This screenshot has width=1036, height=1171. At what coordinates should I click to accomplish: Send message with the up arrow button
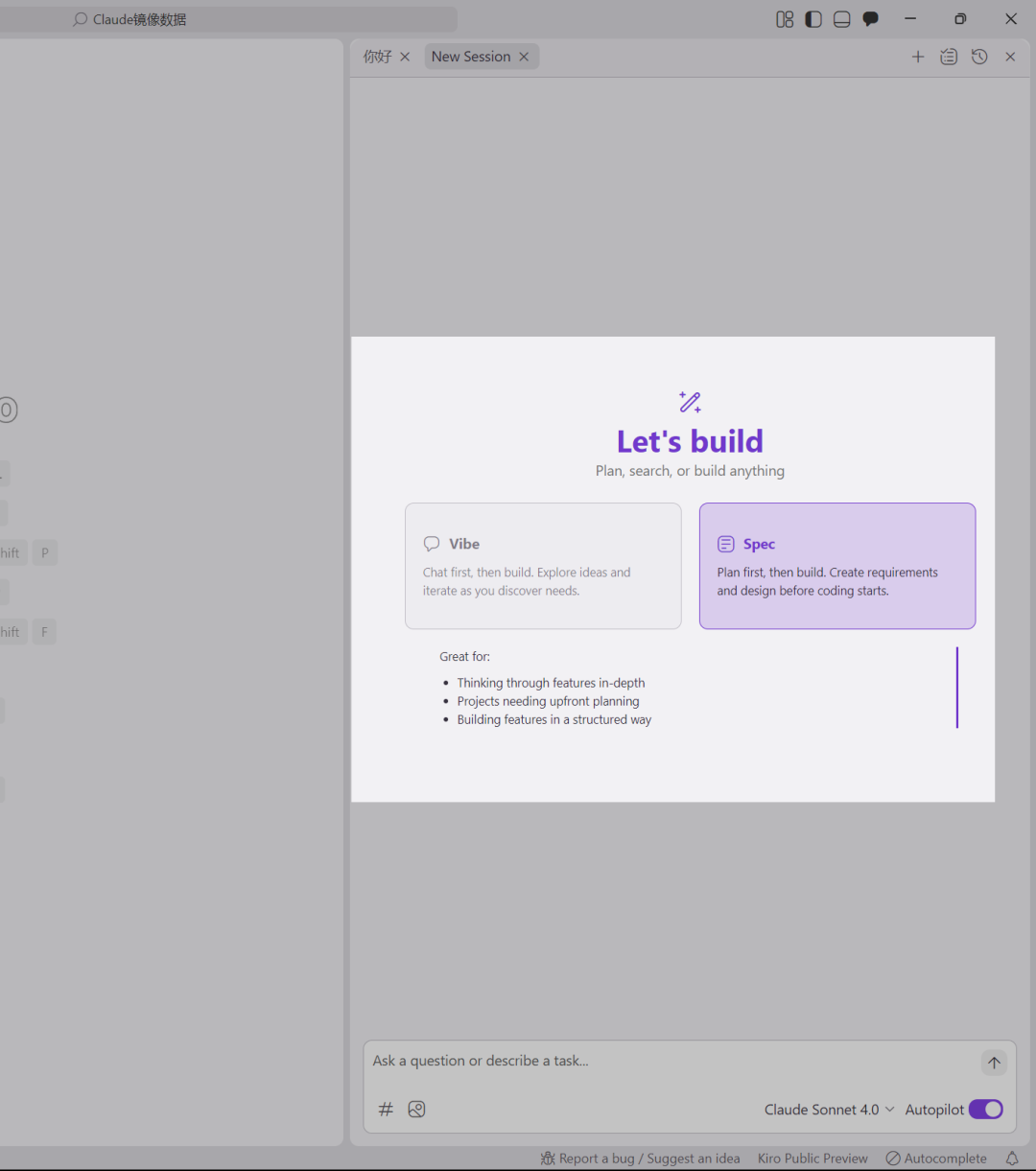pos(994,1063)
